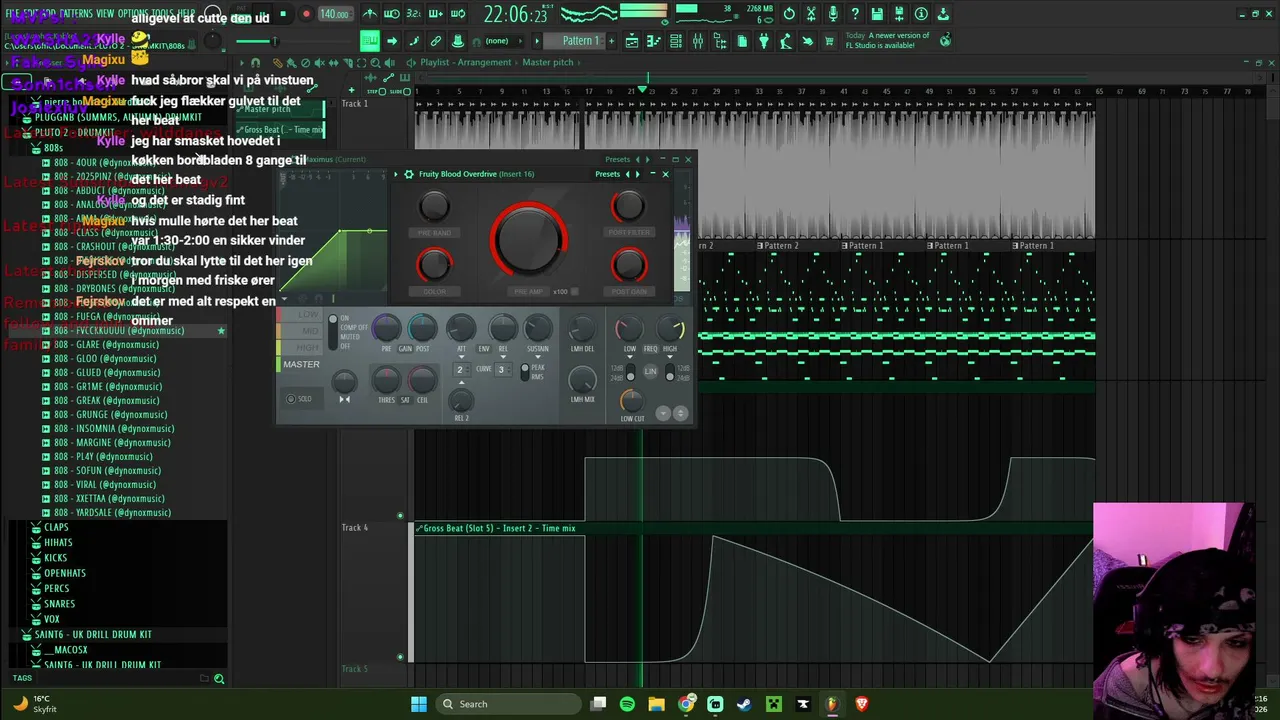Click the browser search magnifier icon
The image size is (1280, 720).
tap(219, 679)
